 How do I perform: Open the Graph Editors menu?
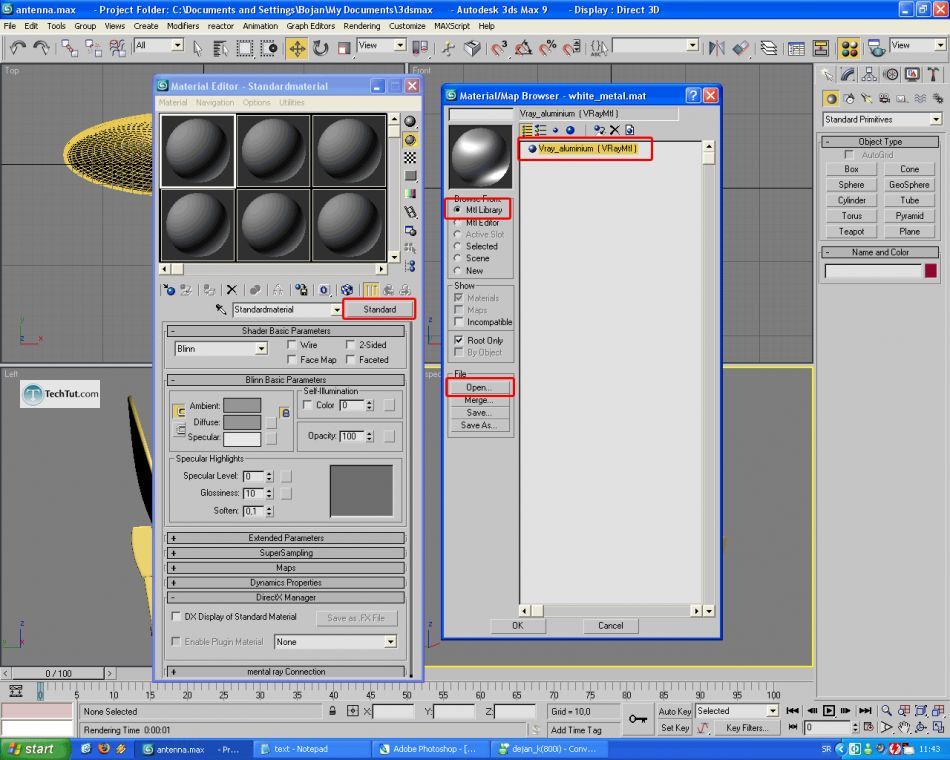click(x=310, y=26)
